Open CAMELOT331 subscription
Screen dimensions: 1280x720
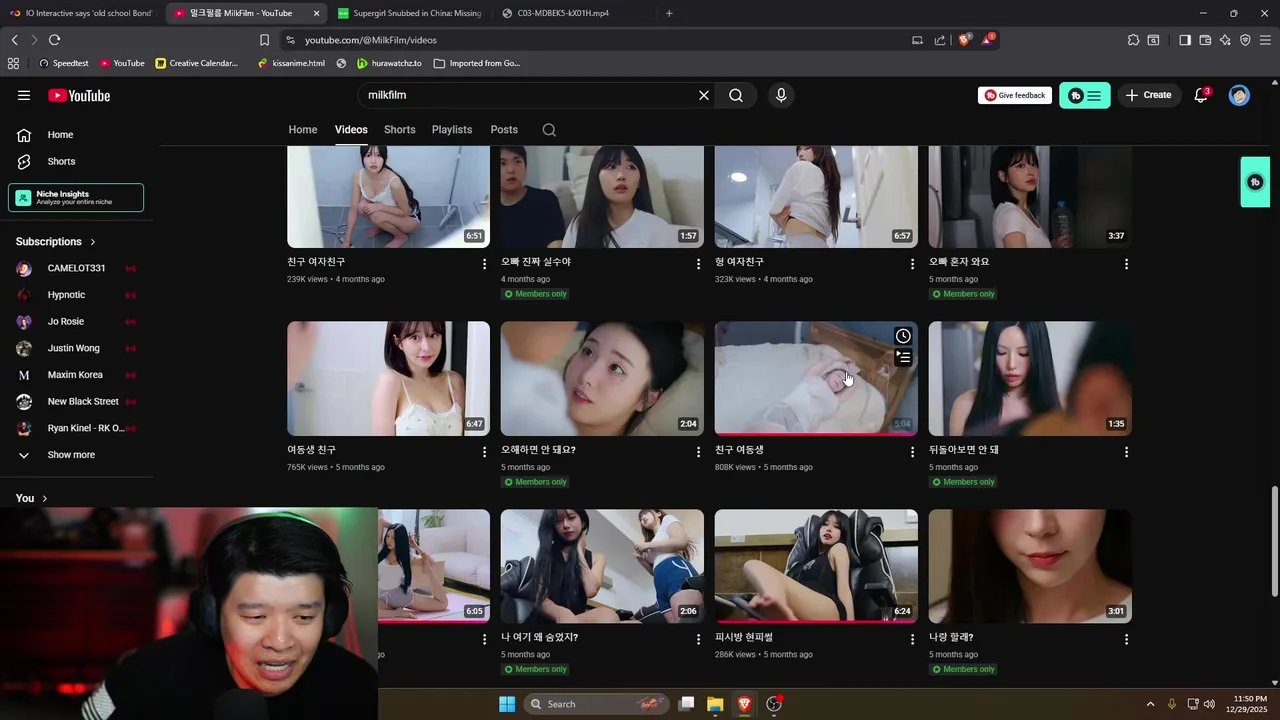pyautogui.click(x=76, y=268)
